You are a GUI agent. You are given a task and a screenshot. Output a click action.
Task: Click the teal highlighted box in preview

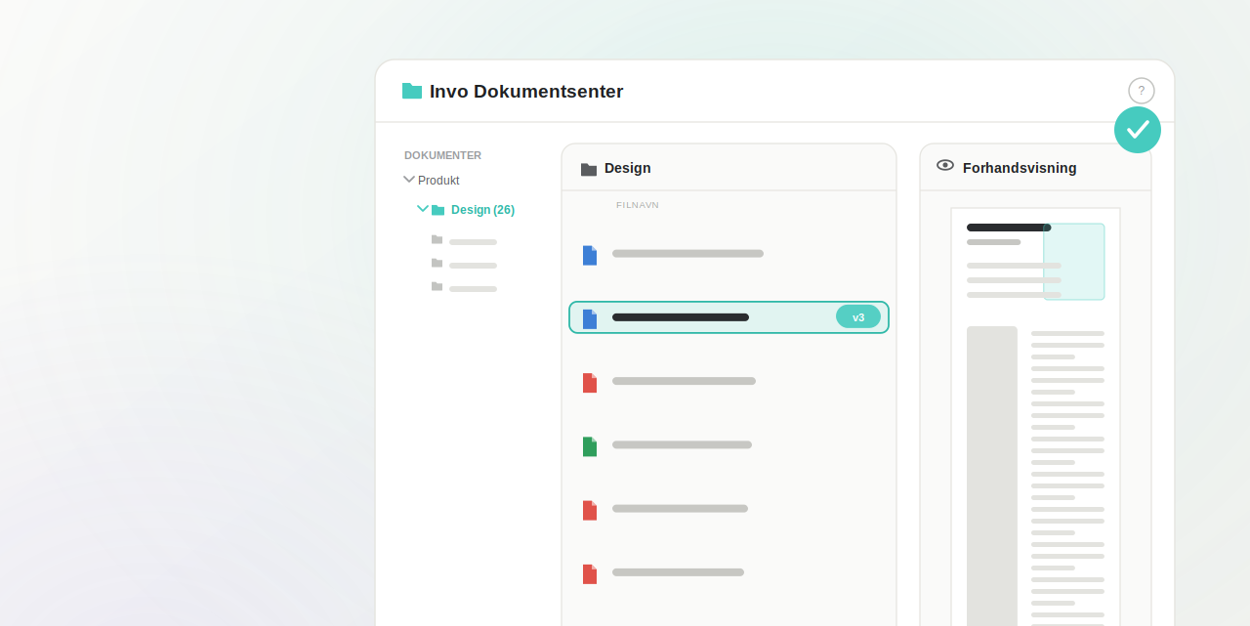1074,262
